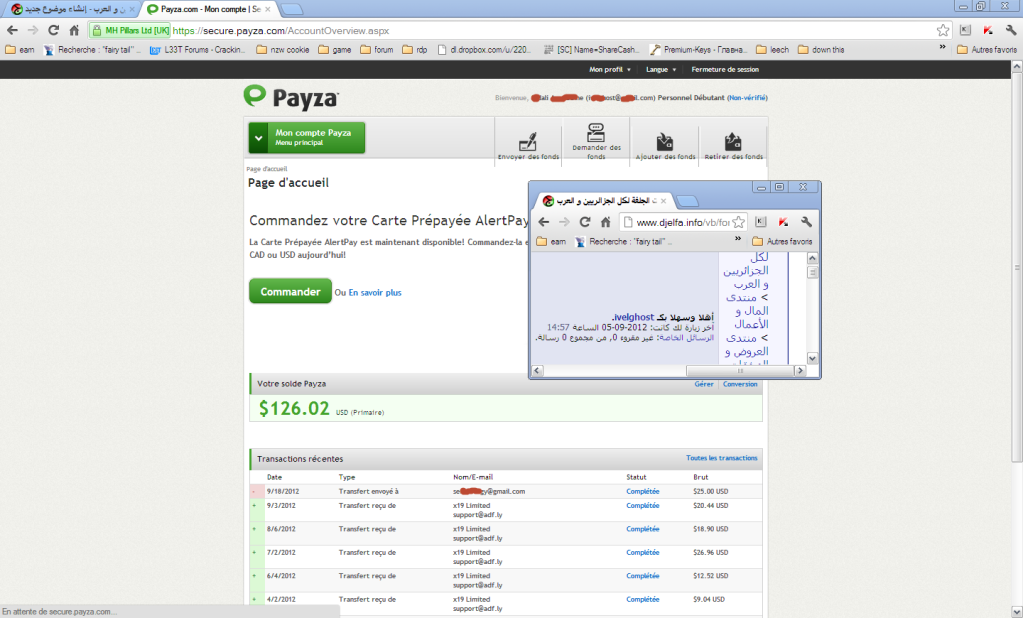Click the home icon in main browser window

(74, 30)
